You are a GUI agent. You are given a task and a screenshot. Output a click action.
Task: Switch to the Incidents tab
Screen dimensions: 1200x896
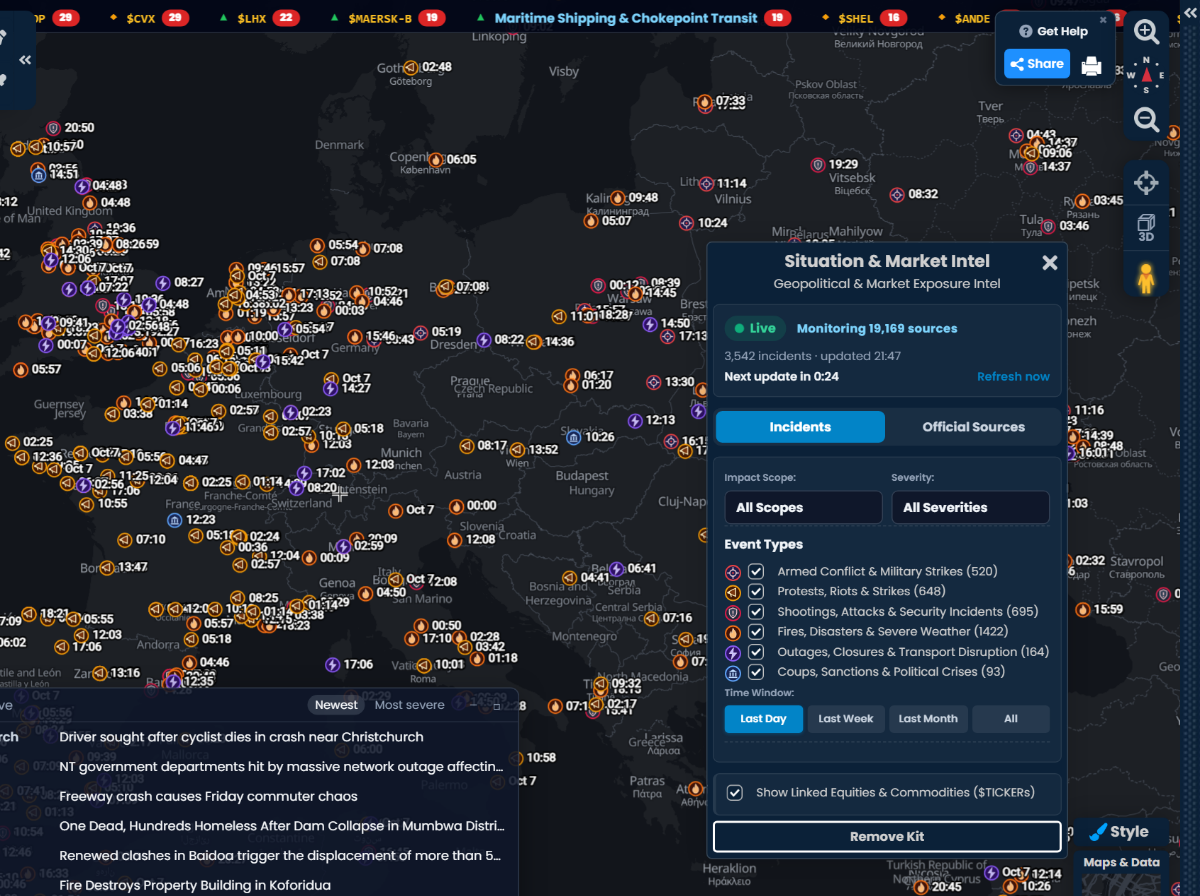[800, 427]
